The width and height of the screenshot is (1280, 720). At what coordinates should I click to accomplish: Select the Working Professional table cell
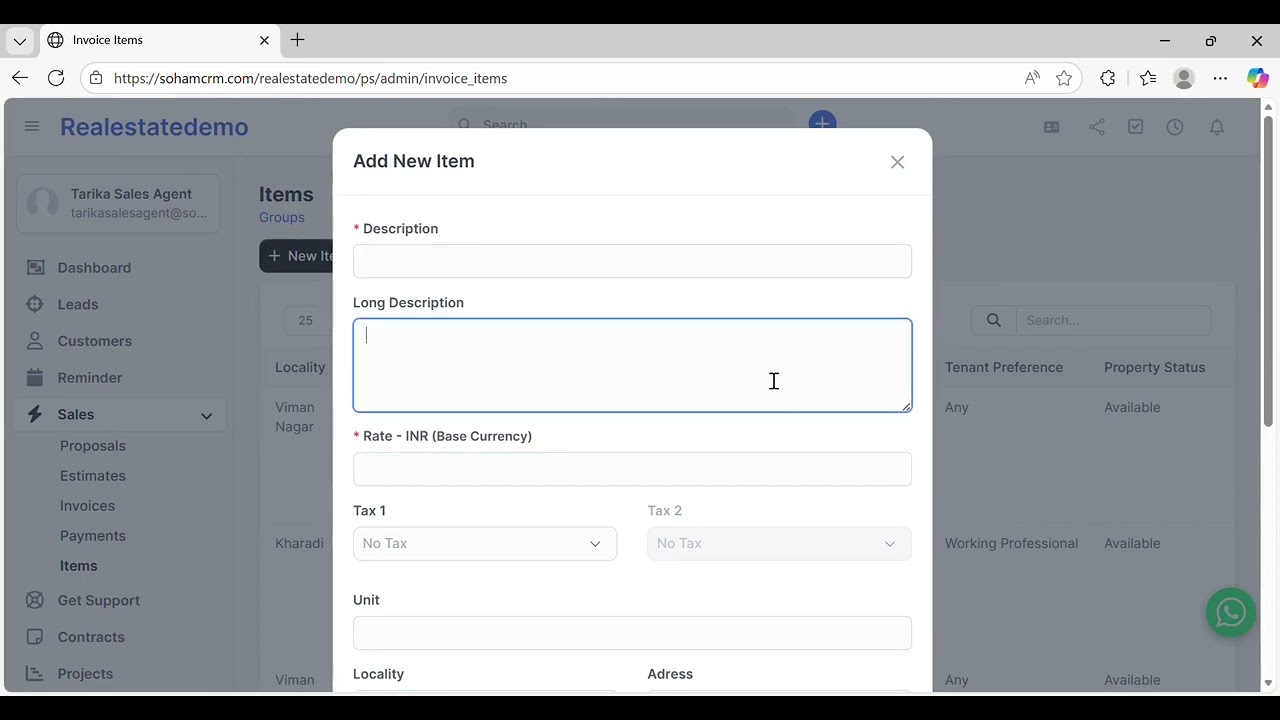1011,543
